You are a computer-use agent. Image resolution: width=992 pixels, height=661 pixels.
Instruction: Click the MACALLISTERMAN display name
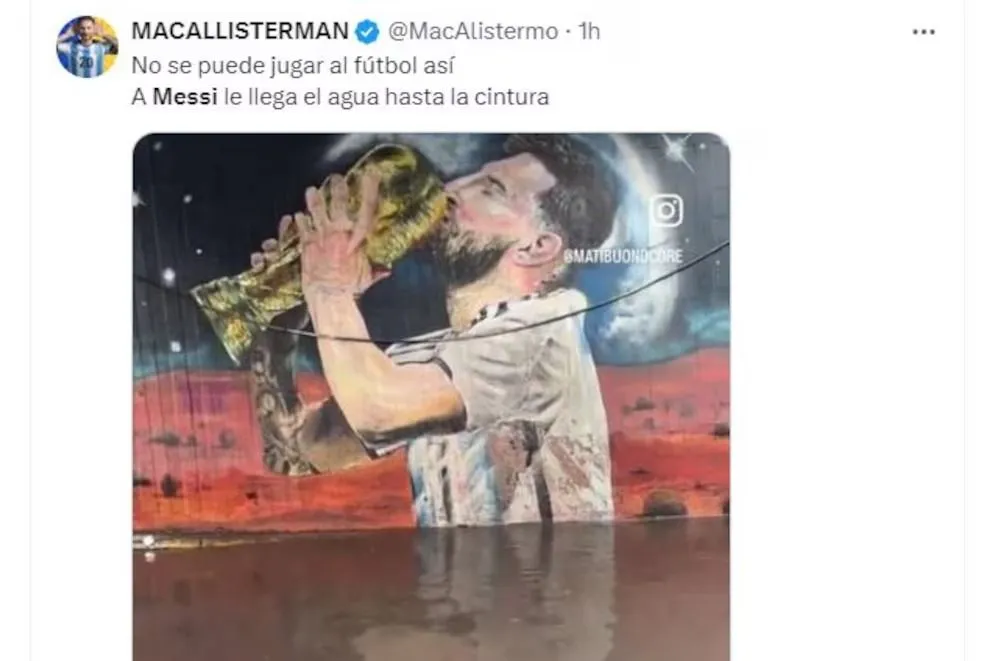[x=240, y=31]
